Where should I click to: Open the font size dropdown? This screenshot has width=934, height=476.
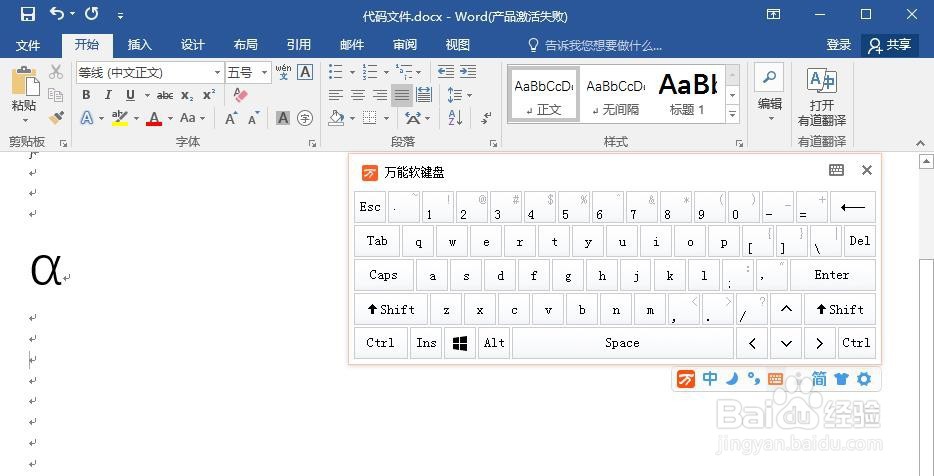click(x=264, y=73)
